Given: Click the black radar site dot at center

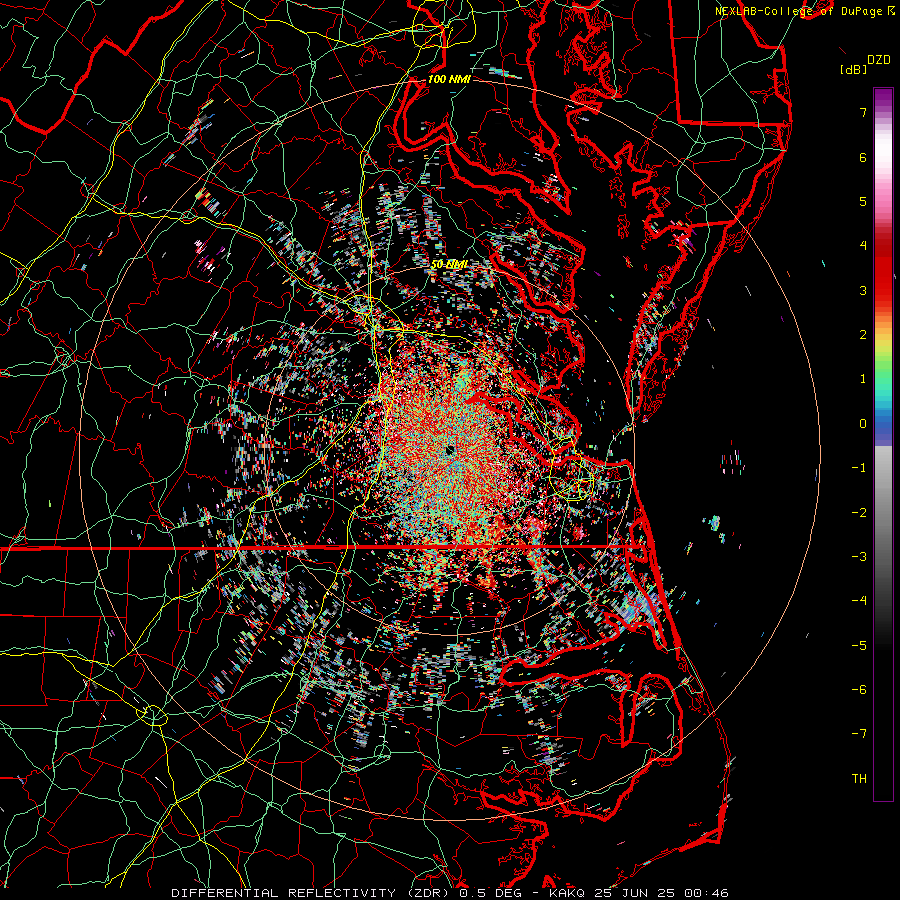Looking at the screenshot, I should click(450, 450).
